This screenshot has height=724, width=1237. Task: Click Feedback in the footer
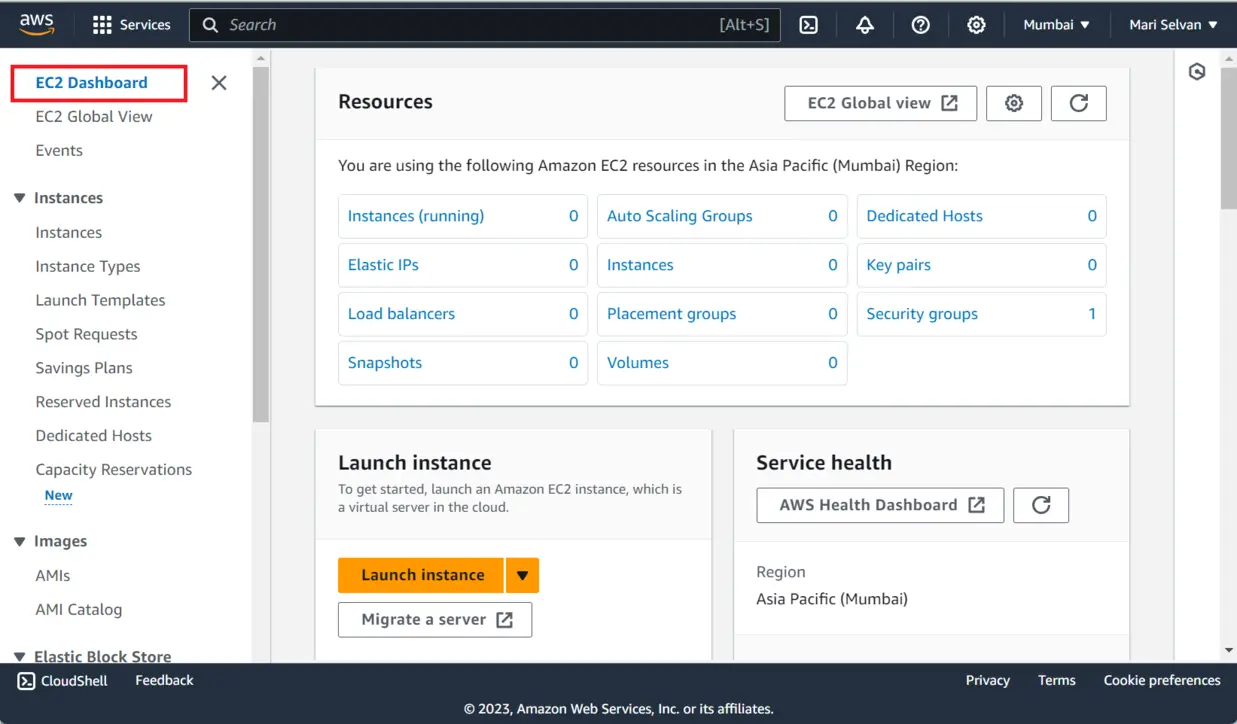[164, 680]
